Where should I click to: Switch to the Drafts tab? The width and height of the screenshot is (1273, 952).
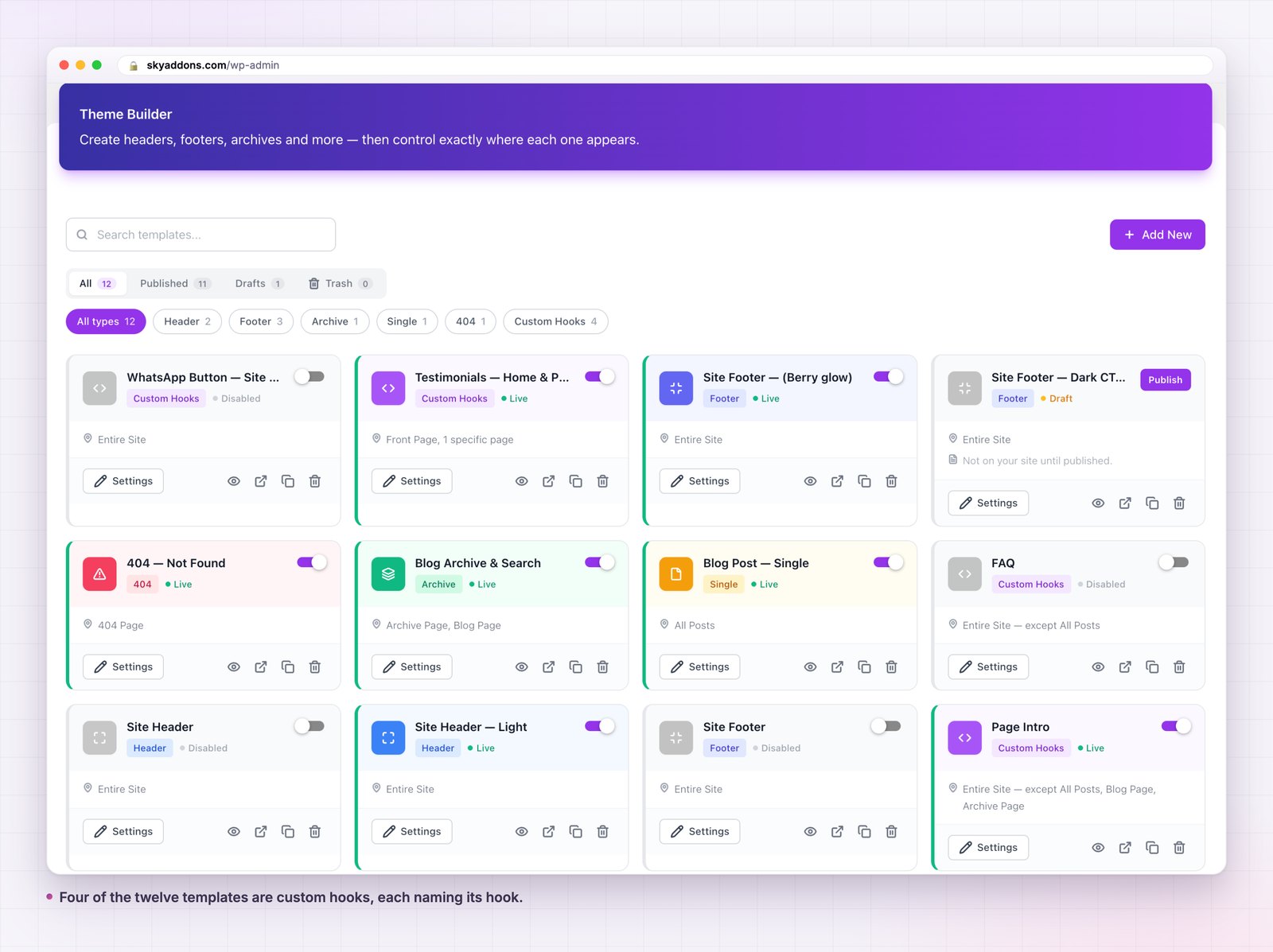point(259,284)
